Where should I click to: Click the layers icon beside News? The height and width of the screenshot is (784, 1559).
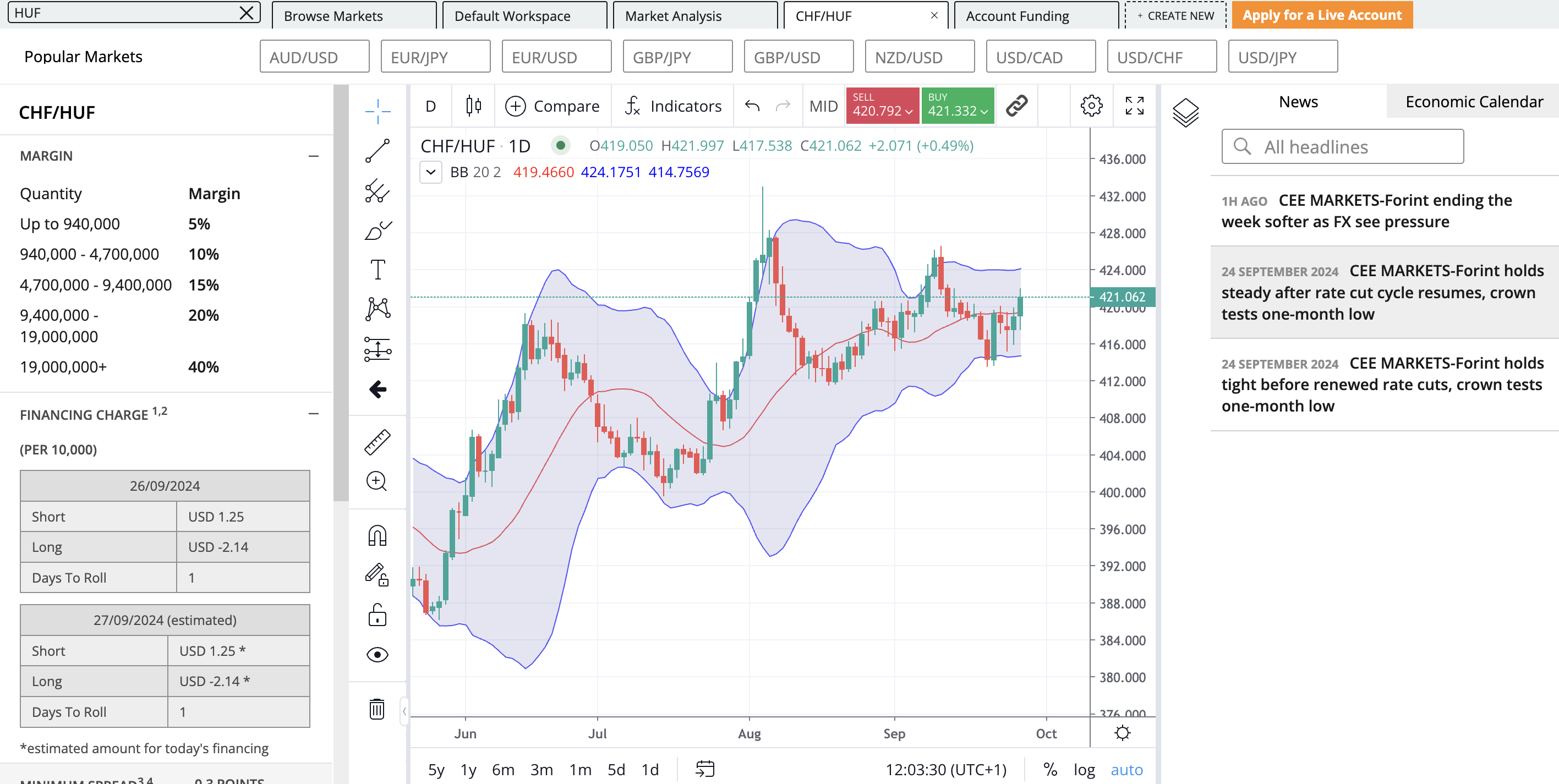click(1185, 112)
